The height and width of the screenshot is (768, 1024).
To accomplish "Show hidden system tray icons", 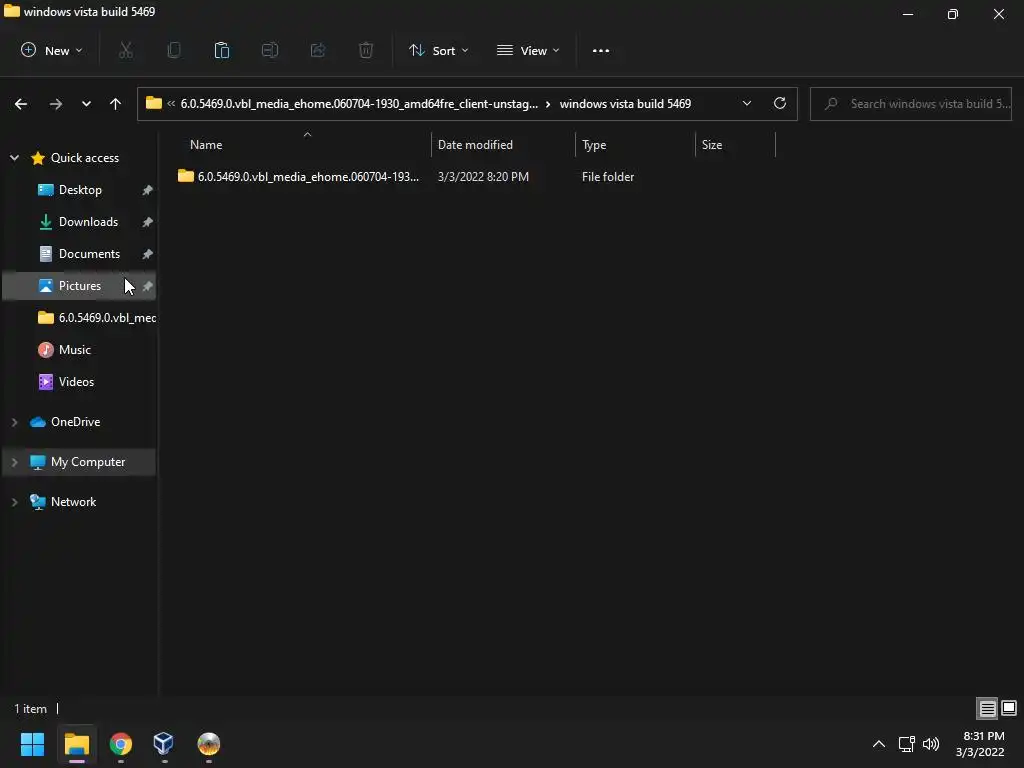I will tap(879, 744).
